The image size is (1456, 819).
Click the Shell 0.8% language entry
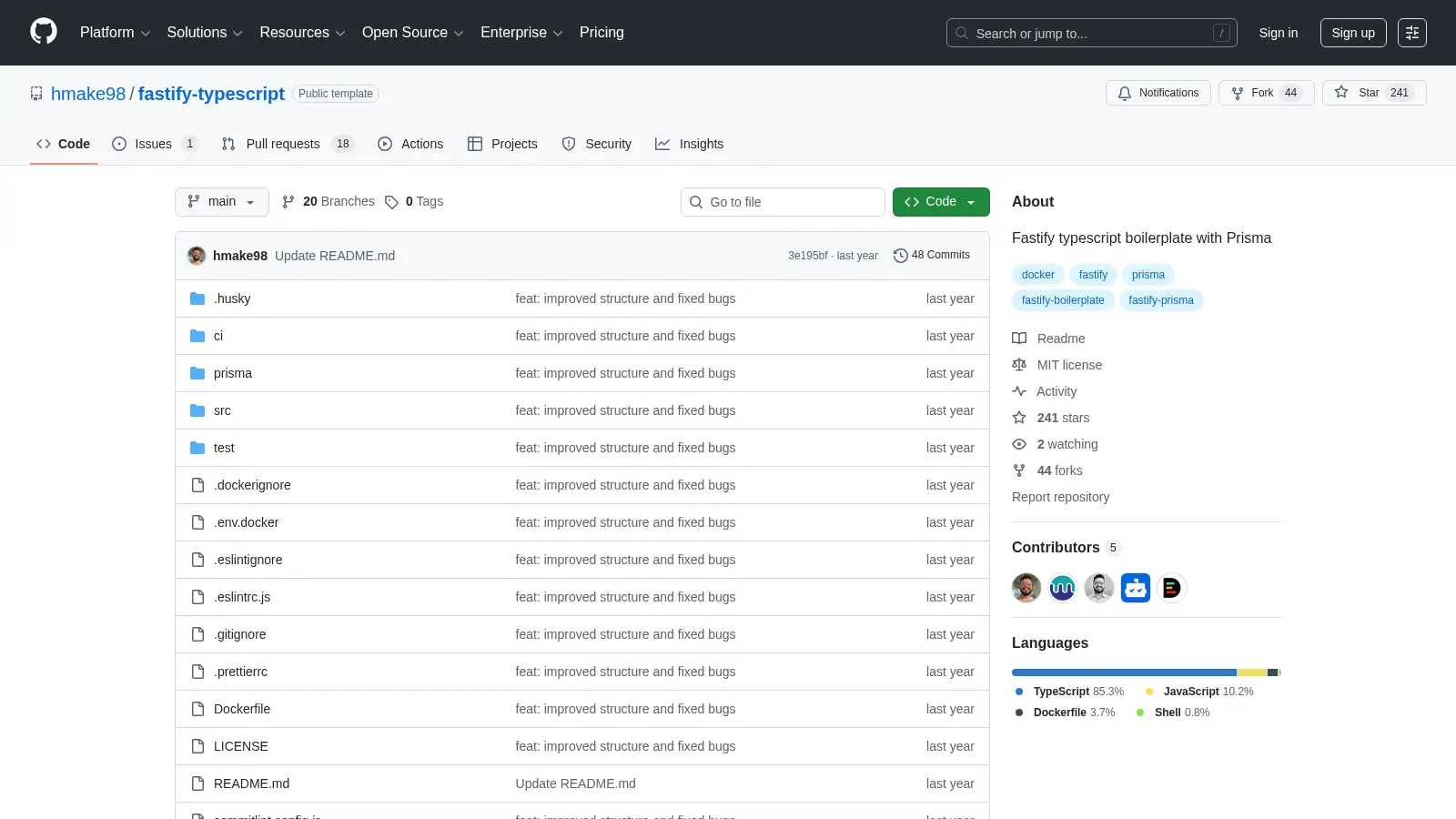[x=1173, y=713]
